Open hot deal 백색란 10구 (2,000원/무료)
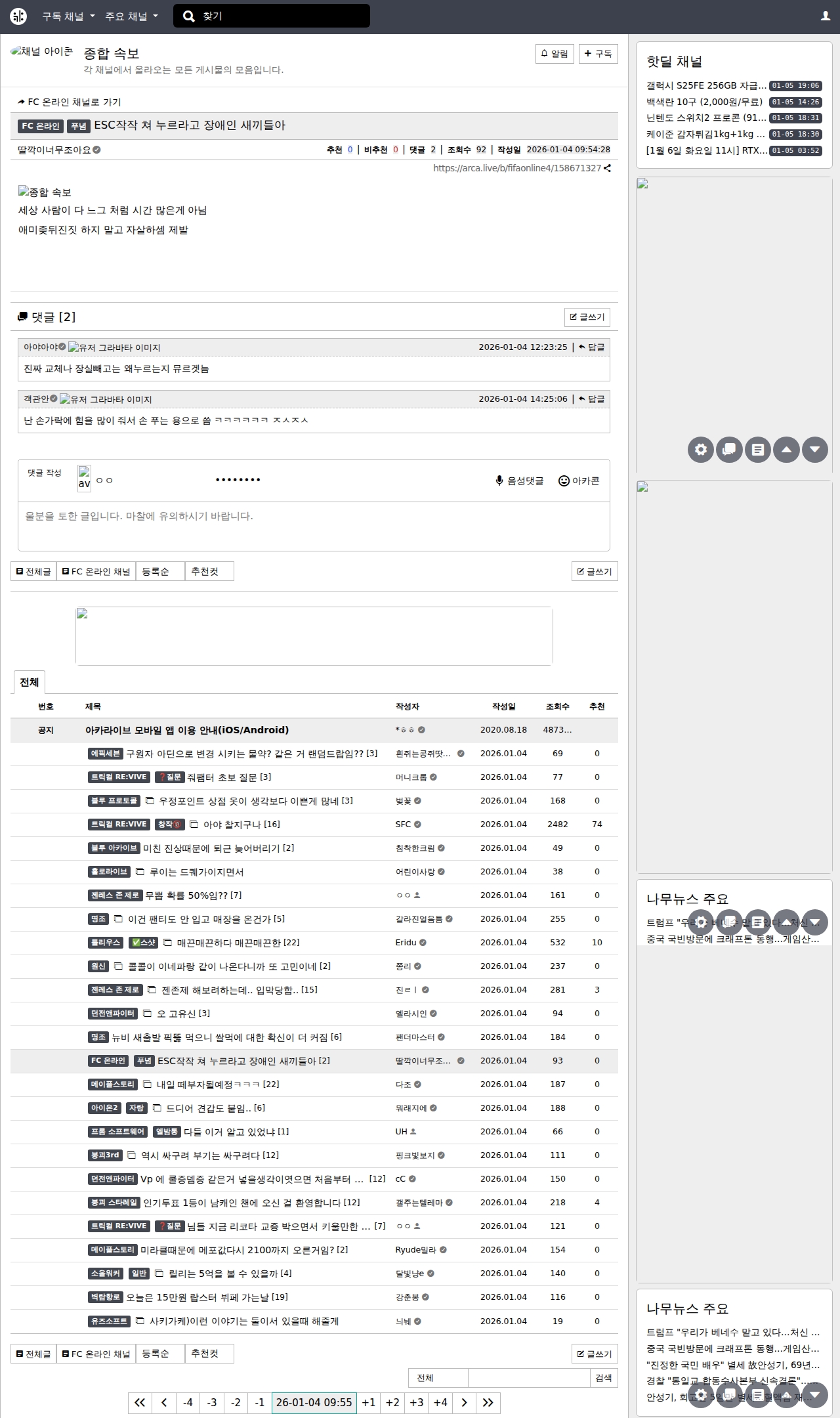Viewport: 840px width, 1418px height. click(705, 102)
